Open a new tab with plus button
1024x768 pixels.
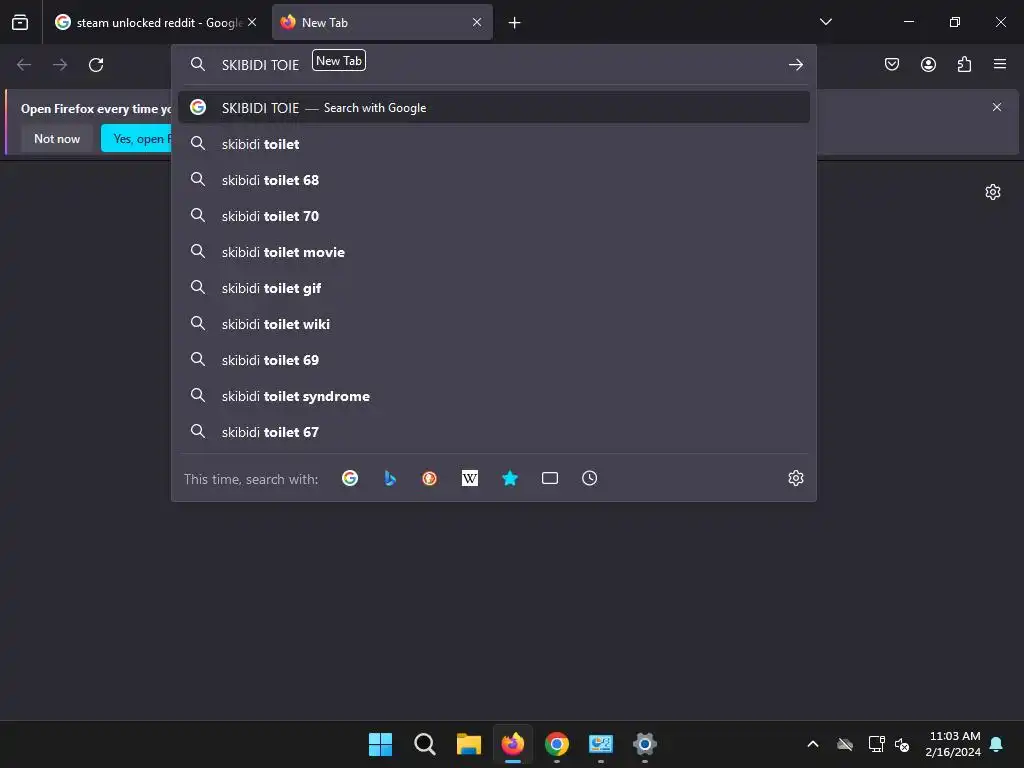point(515,23)
